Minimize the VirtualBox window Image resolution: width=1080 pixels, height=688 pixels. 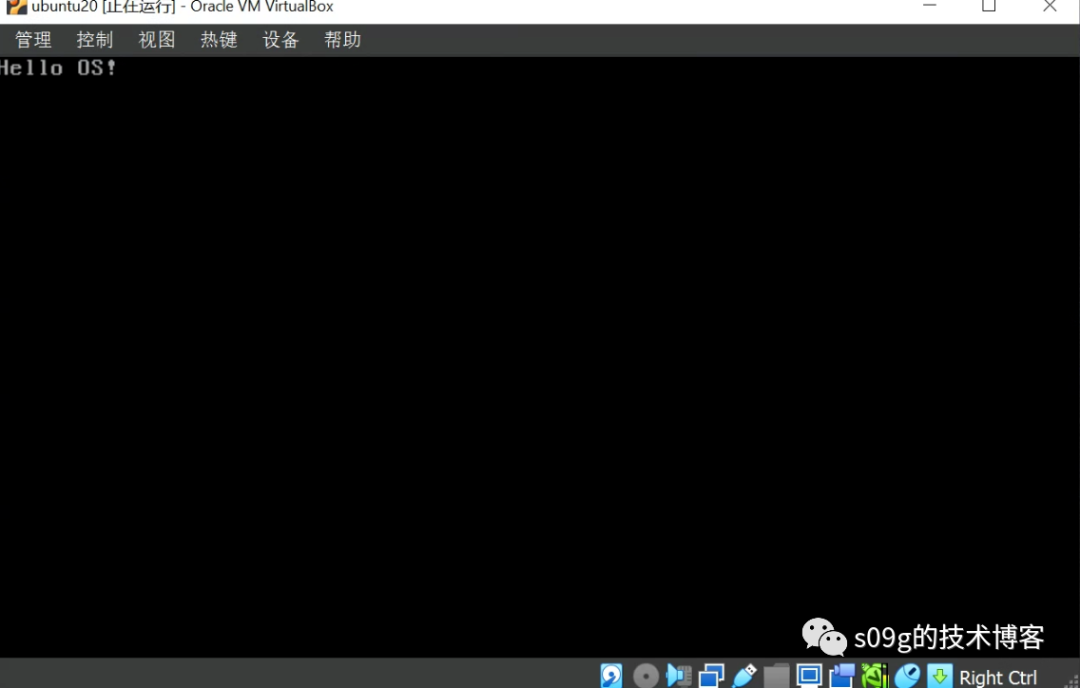(x=929, y=6)
